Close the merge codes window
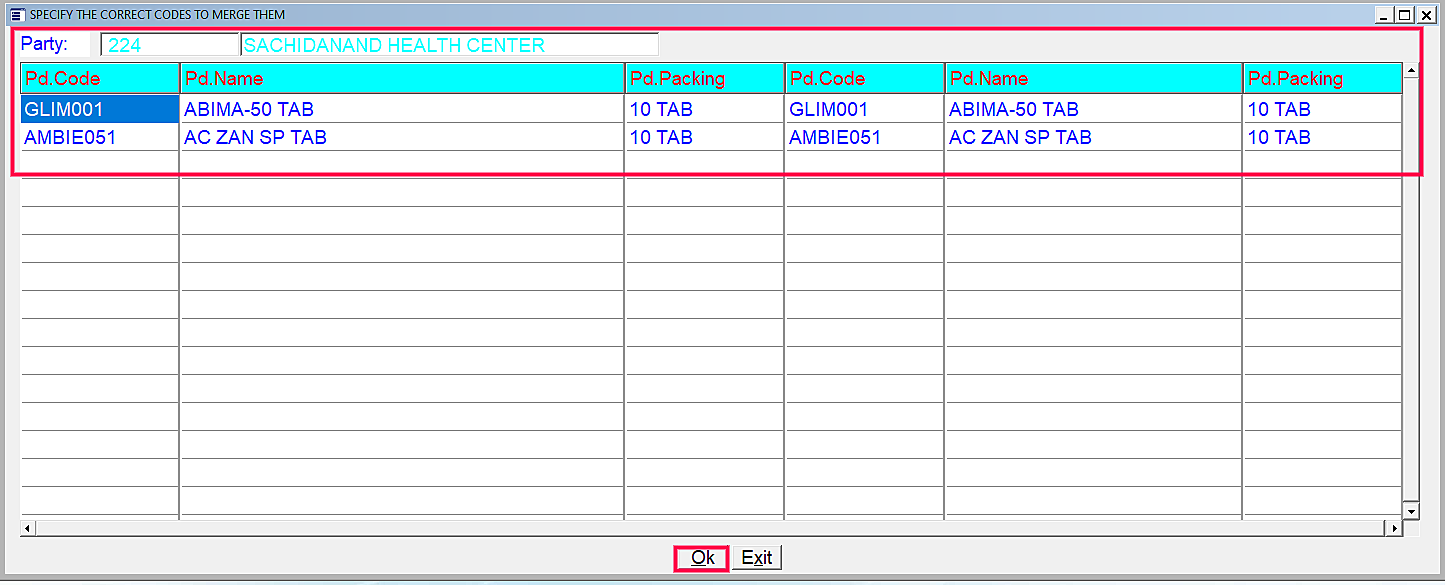Screen dimensions: 1445x585 click(1426, 15)
